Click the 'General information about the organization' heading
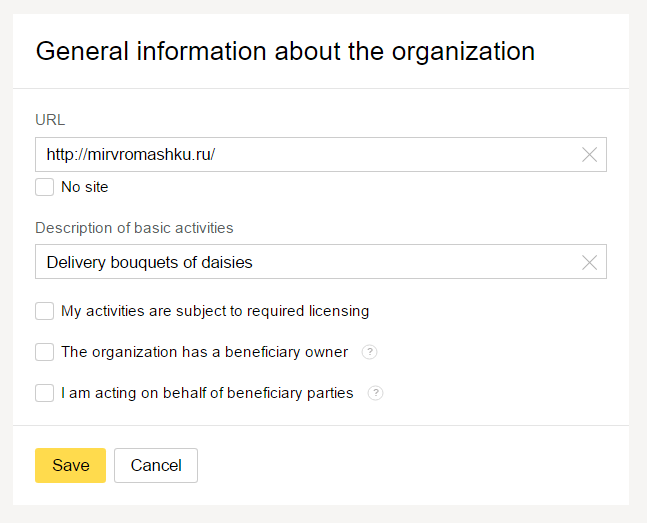This screenshot has height=523, width=647. 285,51
